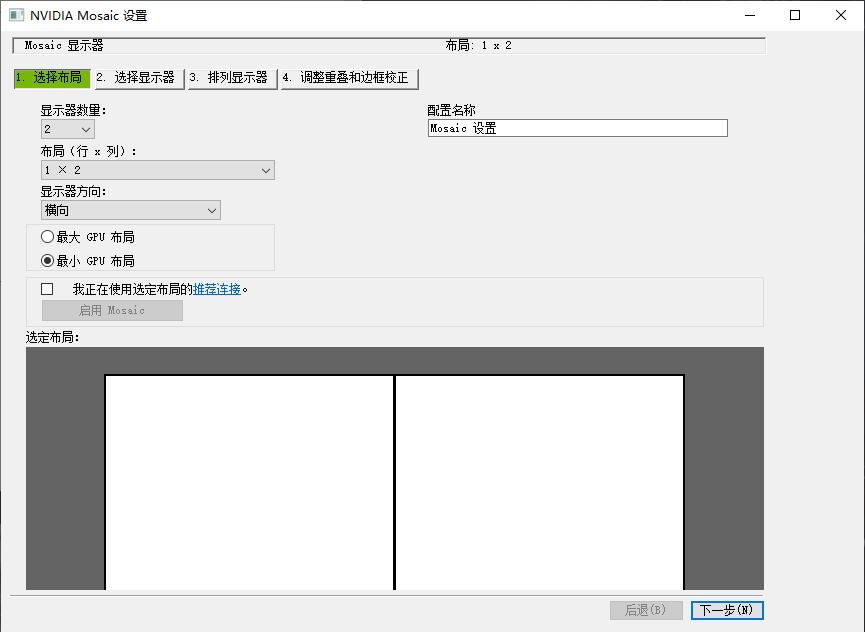The height and width of the screenshot is (632, 865).
Task: Maximize the NVIDIA Mosaic window
Action: point(795,15)
